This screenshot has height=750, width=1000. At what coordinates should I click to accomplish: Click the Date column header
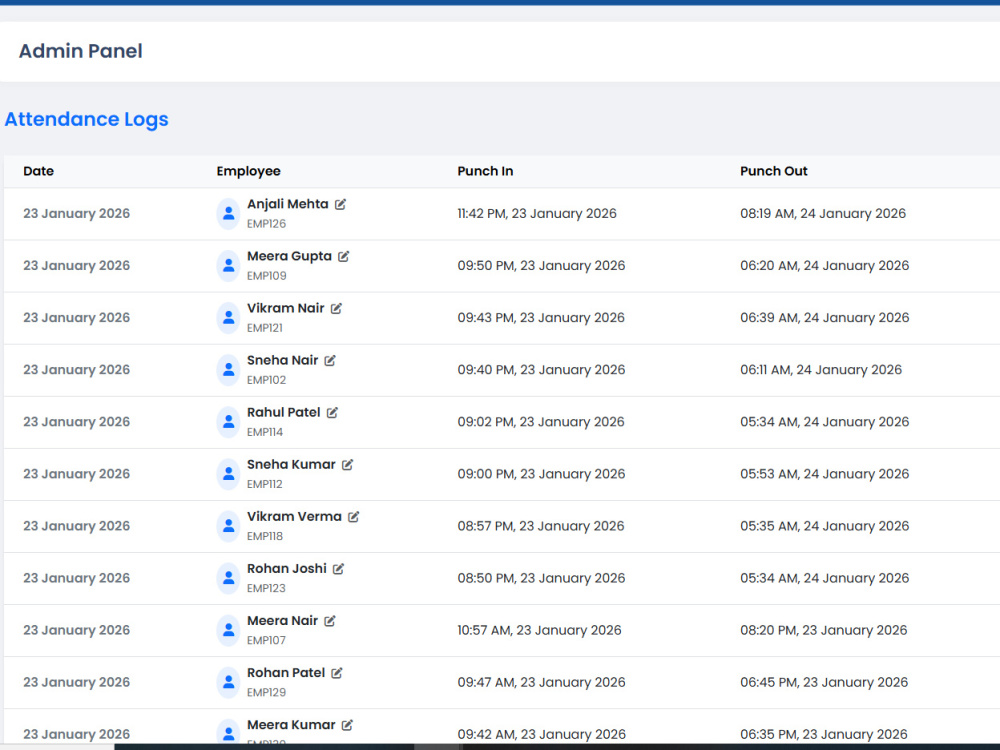38,171
